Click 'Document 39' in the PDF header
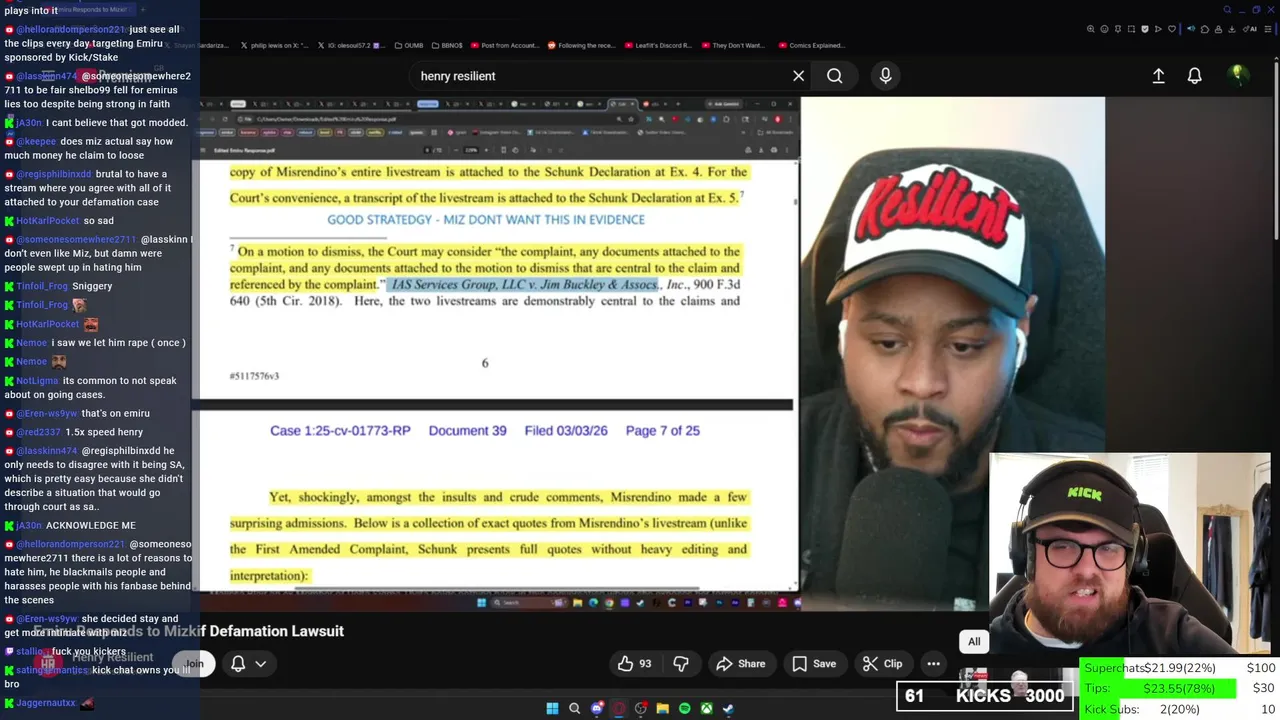The image size is (1280, 720). click(x=467, y=431)
